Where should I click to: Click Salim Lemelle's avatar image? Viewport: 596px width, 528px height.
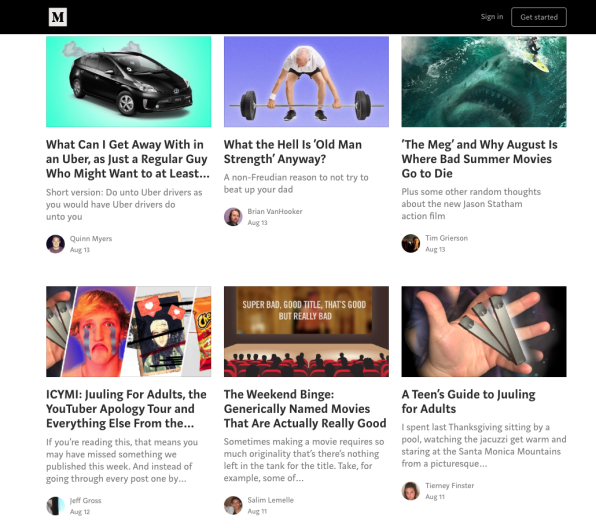click(x=233, y=505)
